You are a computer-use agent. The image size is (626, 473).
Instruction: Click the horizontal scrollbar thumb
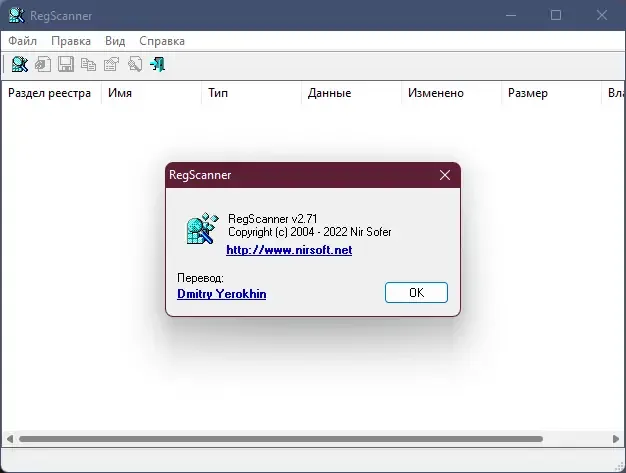point(281,439)
